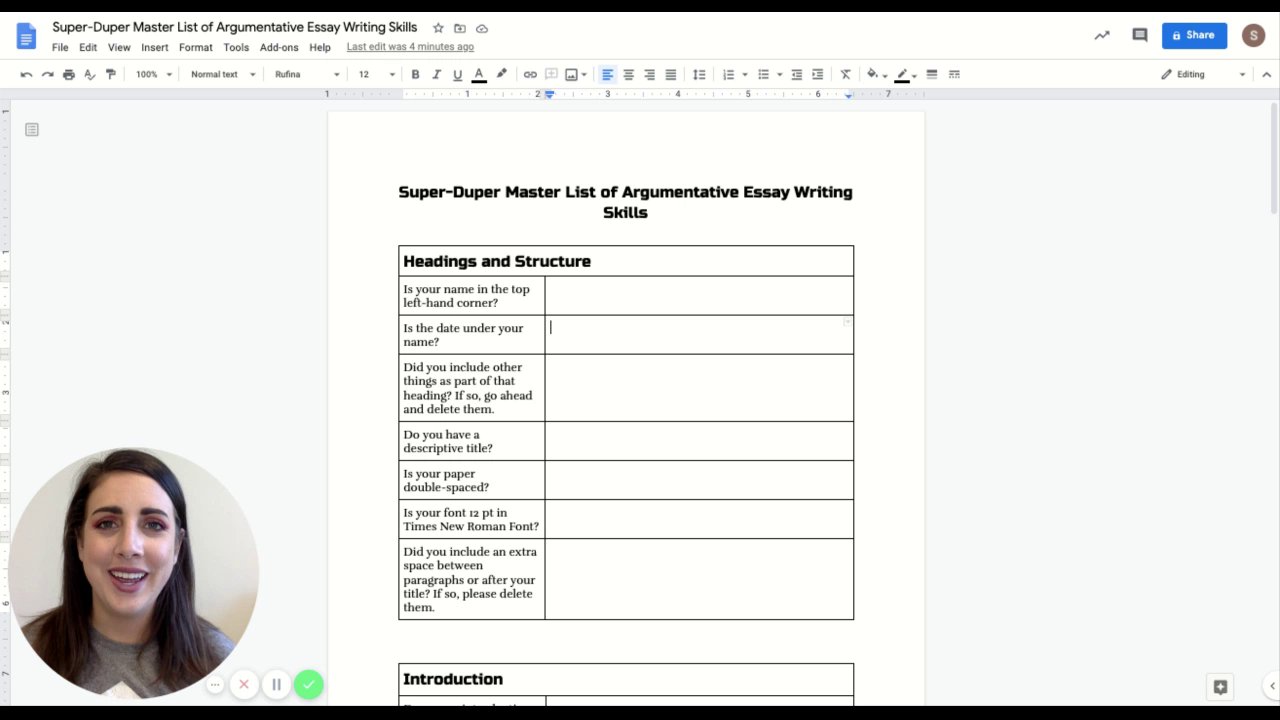Open the Explore panel button

(1220, 687)
